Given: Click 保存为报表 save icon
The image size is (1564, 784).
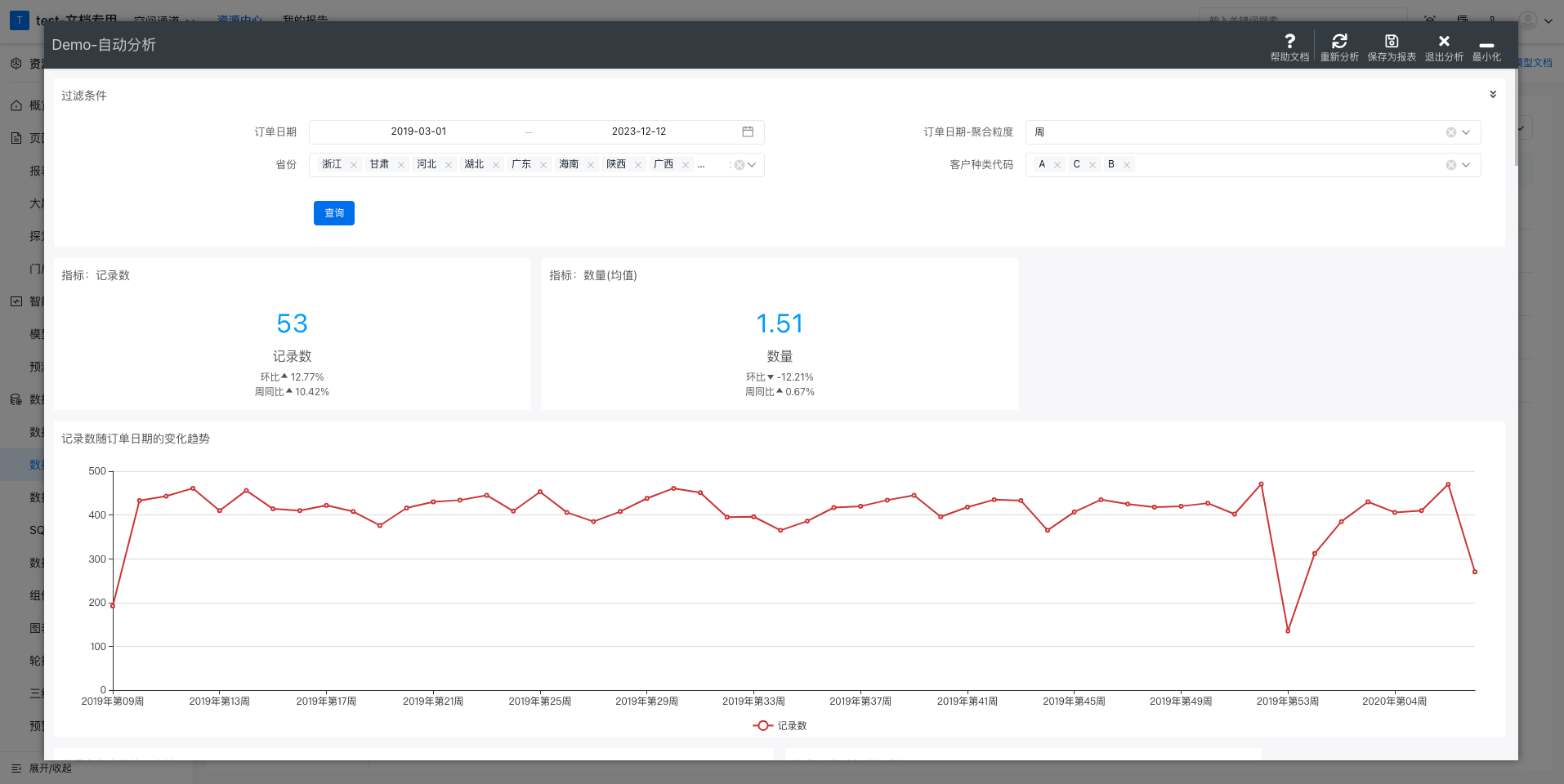Looking at the screenshot, I should (x=1392, y=41).
